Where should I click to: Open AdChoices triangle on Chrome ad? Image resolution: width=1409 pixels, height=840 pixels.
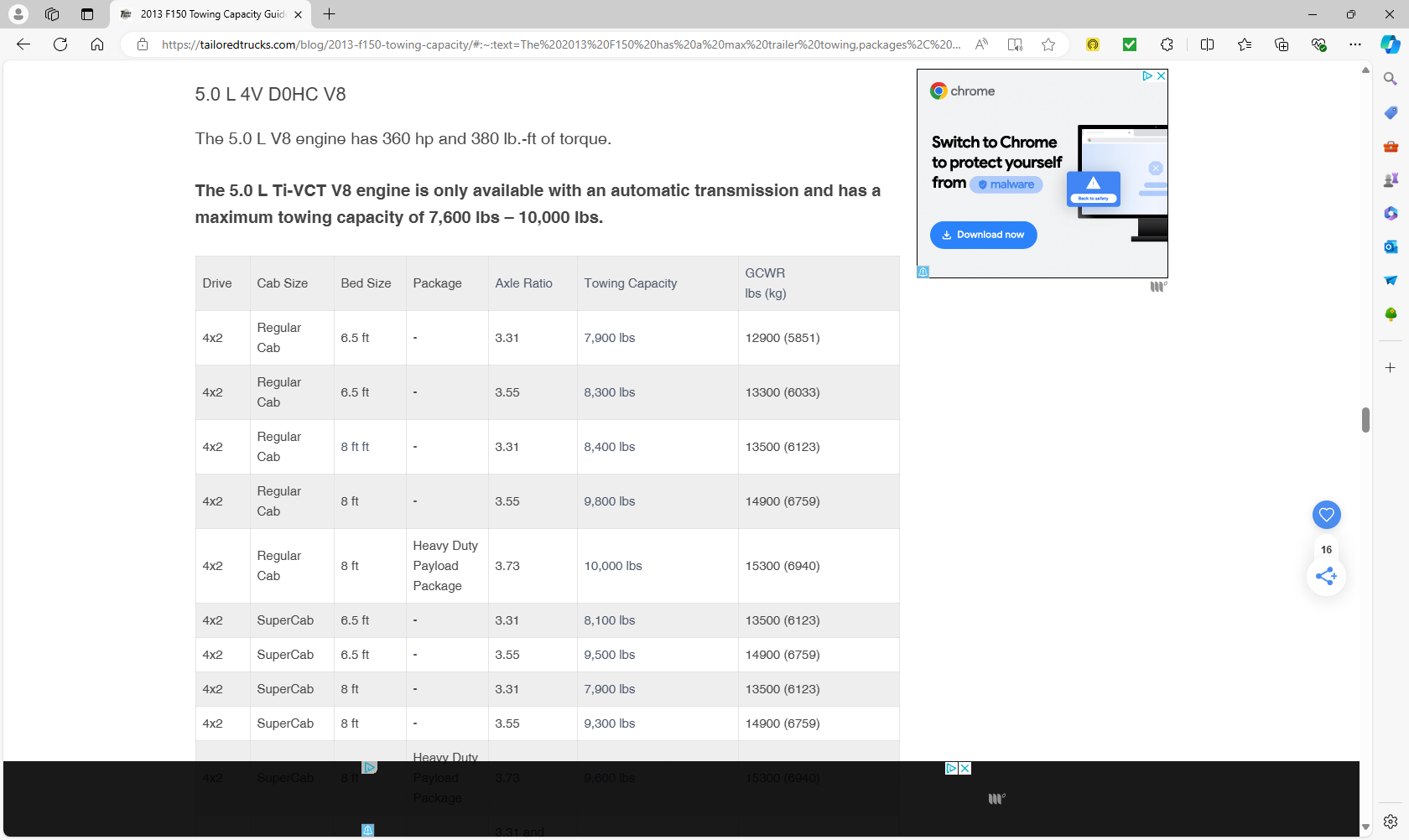[1147, 75]
